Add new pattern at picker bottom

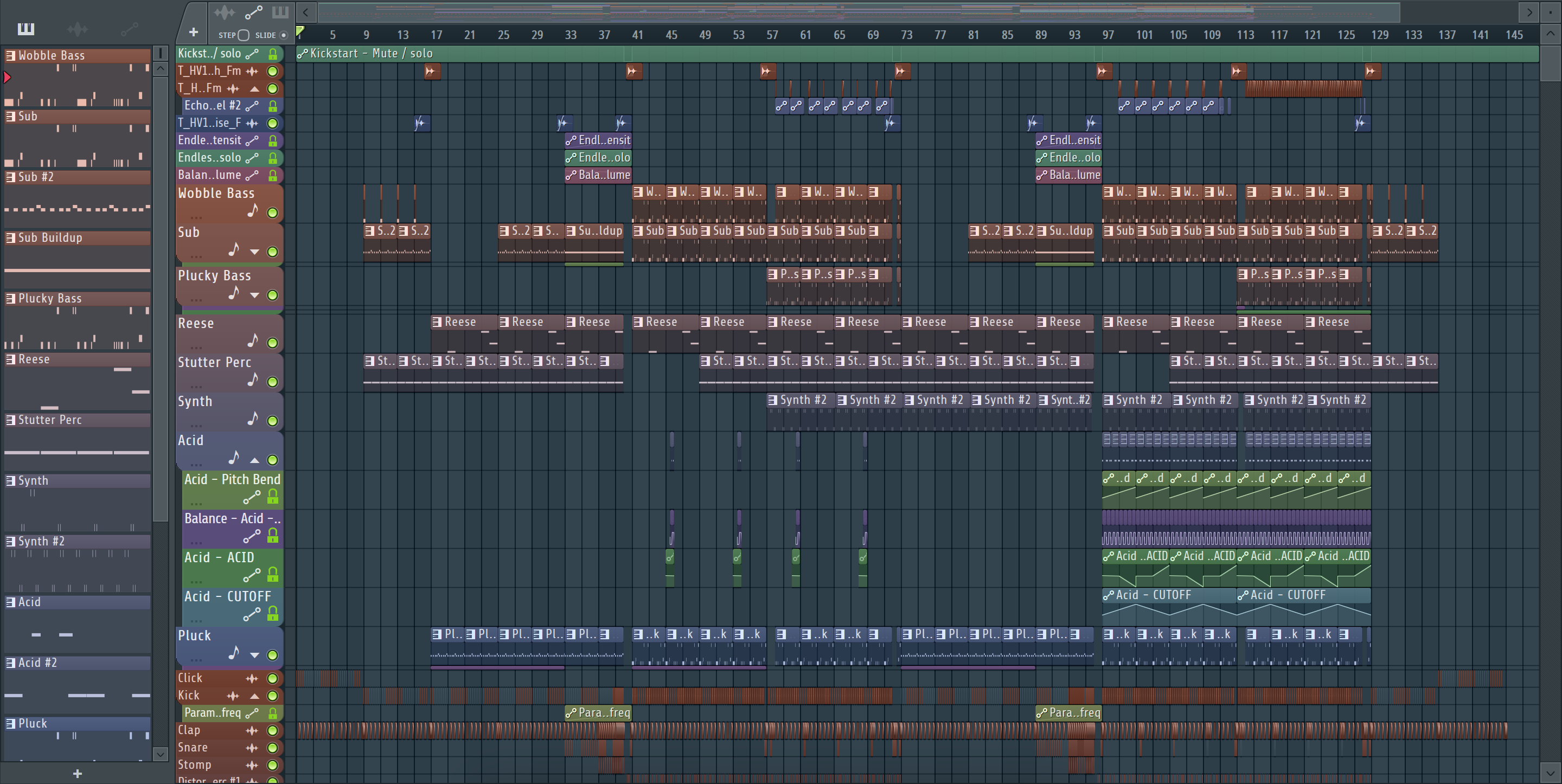pos(78,774)
